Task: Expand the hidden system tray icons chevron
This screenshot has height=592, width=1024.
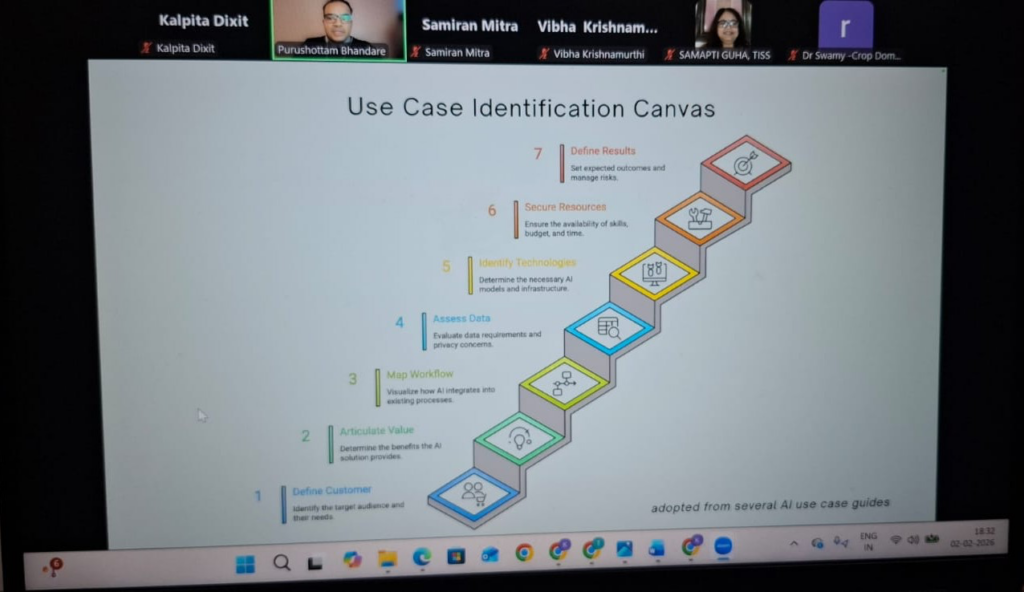Action: [794, 544]
